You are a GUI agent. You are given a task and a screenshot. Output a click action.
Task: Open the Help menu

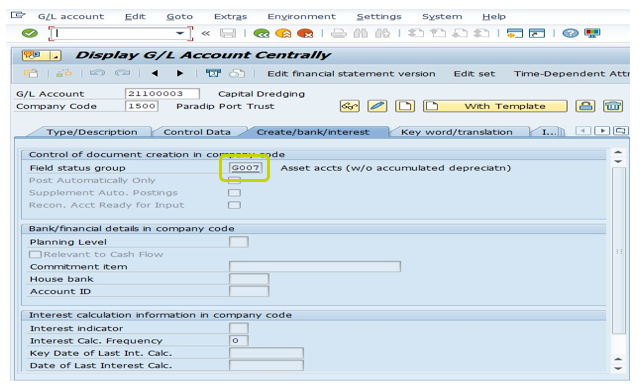coord(494,17)
